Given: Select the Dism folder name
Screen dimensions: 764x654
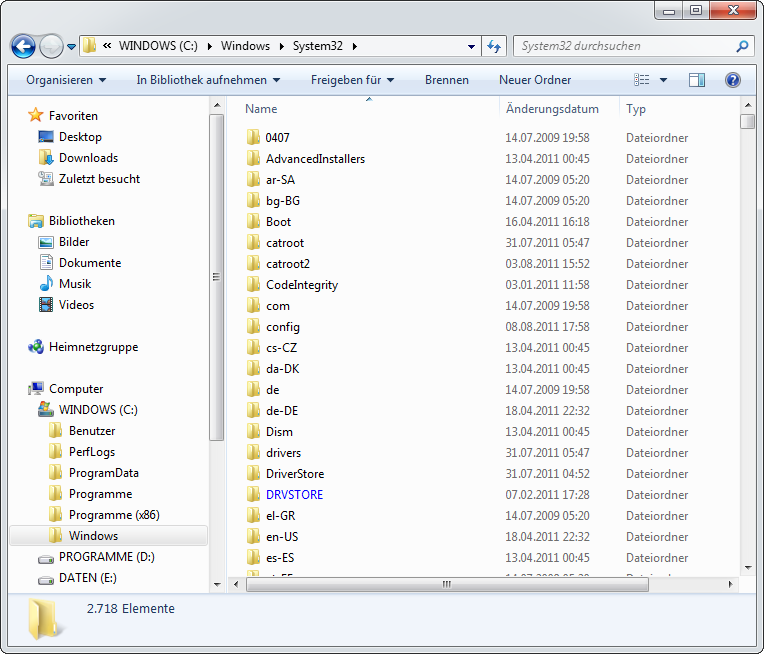Looking at the screenshot, I should coord(279,431).
